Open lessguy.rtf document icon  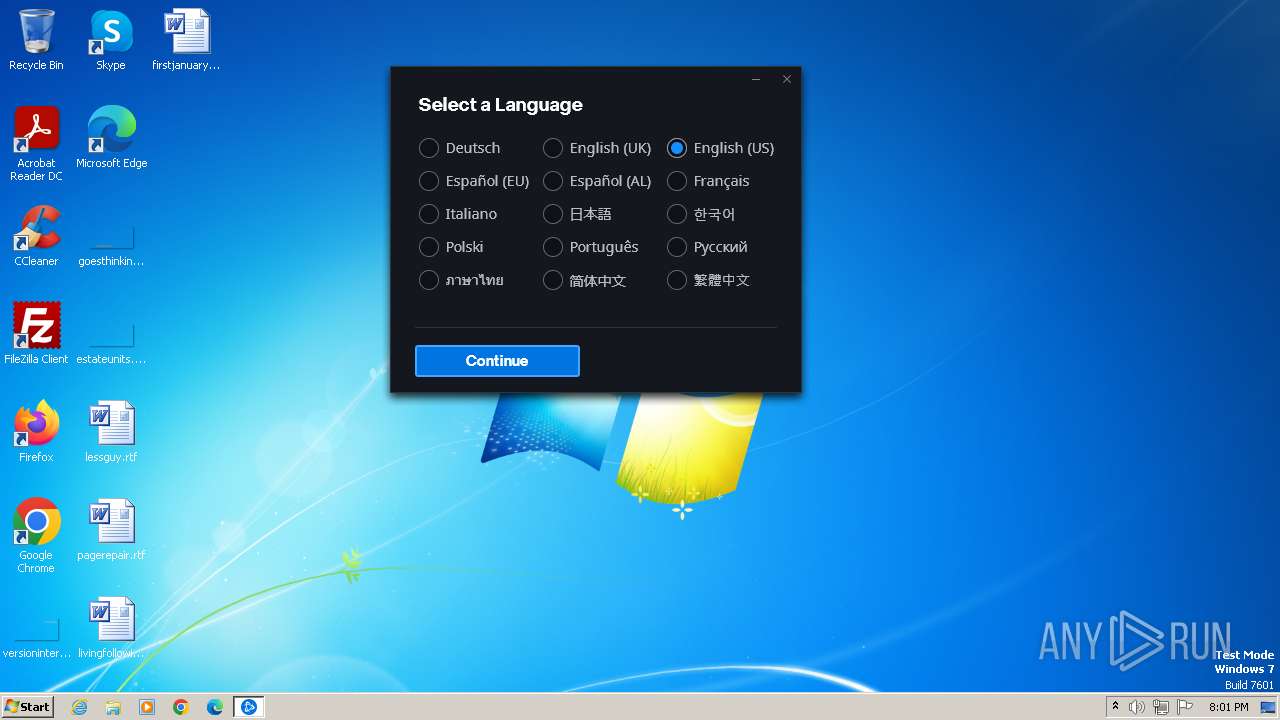point(111,432)
